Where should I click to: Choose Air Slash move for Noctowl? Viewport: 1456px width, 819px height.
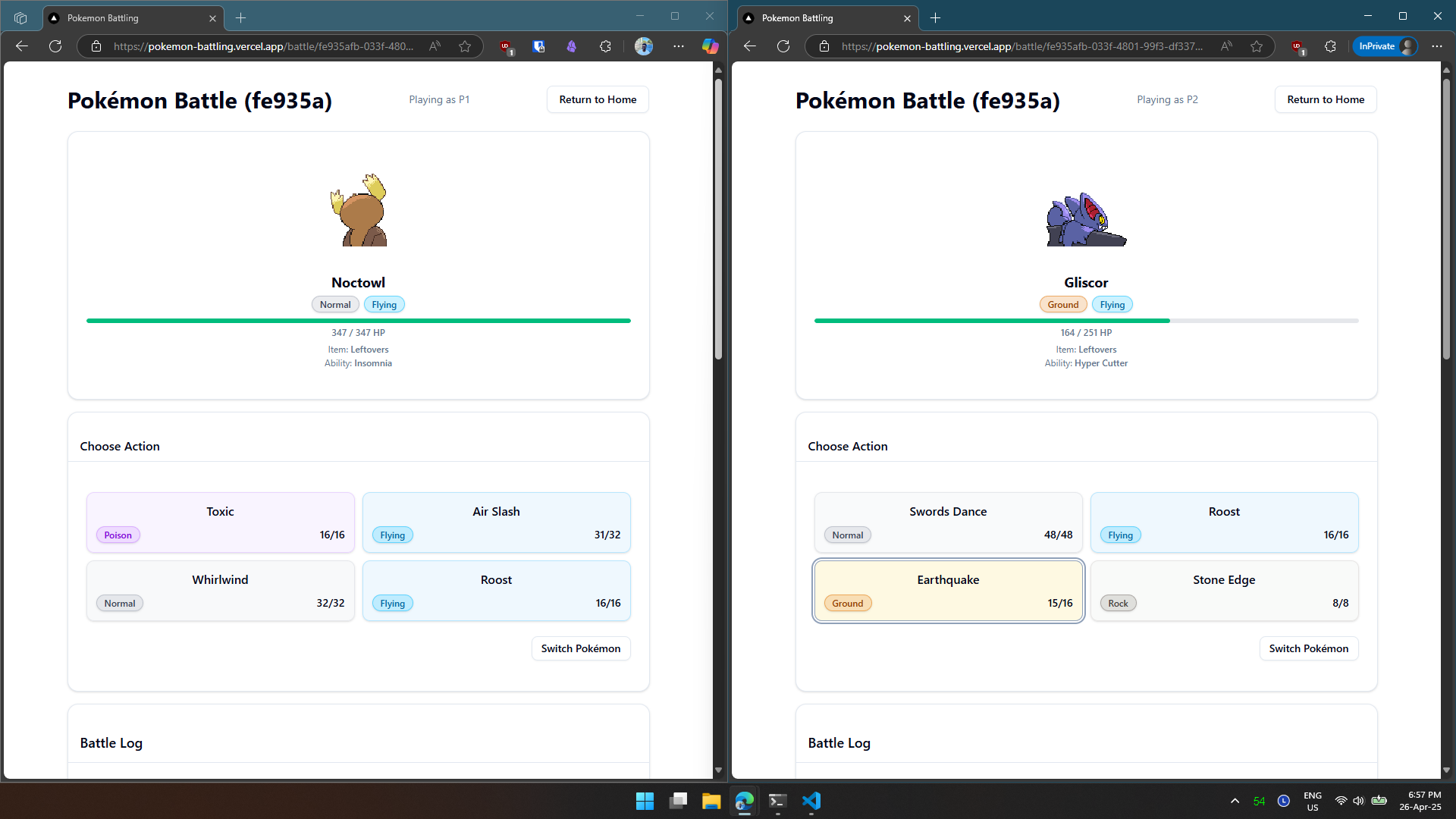(x=496, y=522)
